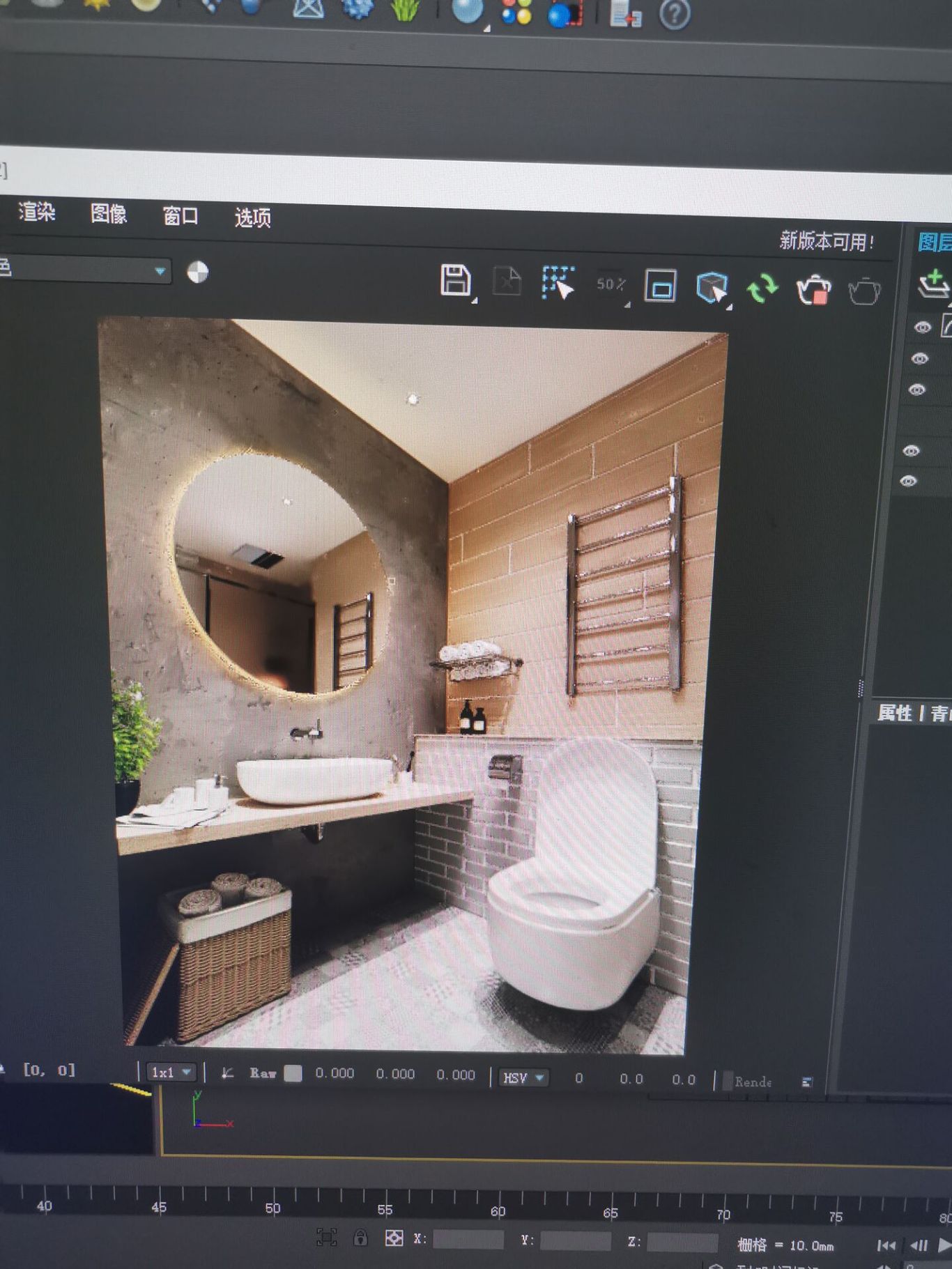Open the 渲染 menu
The width and height of the screenshot is (952, 1269).
[36, 211]
